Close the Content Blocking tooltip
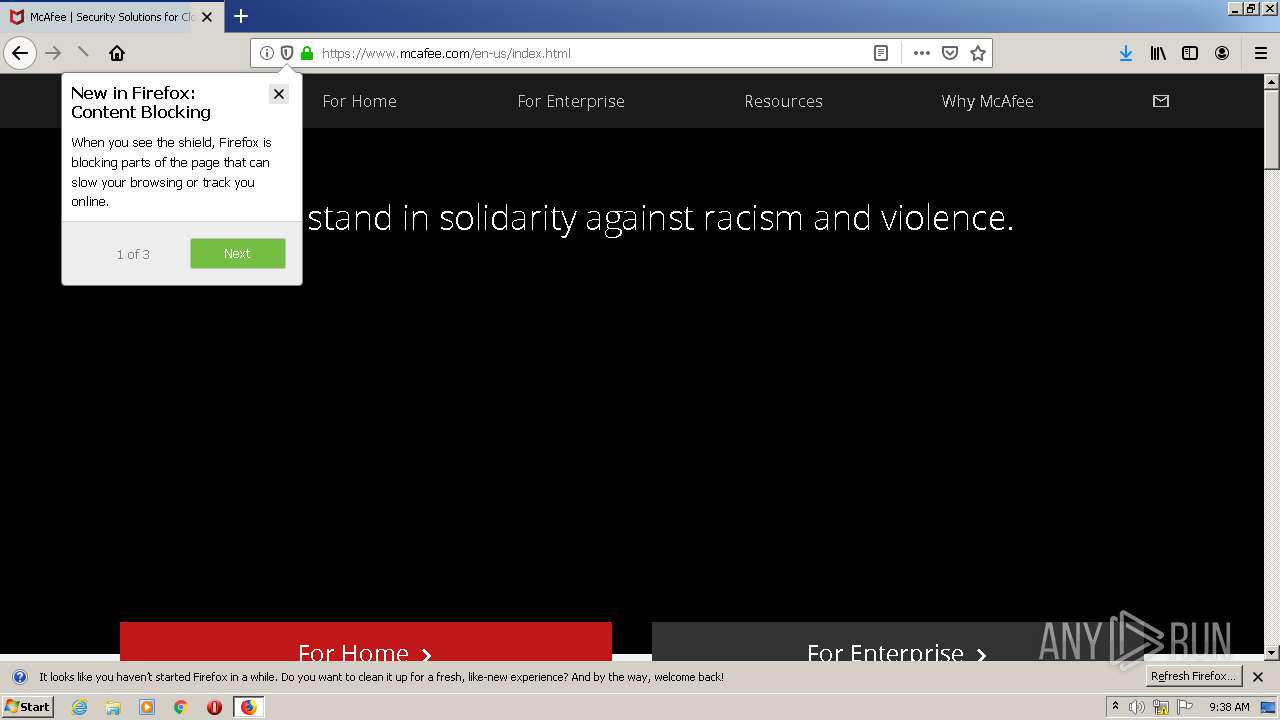 [279, 93]
